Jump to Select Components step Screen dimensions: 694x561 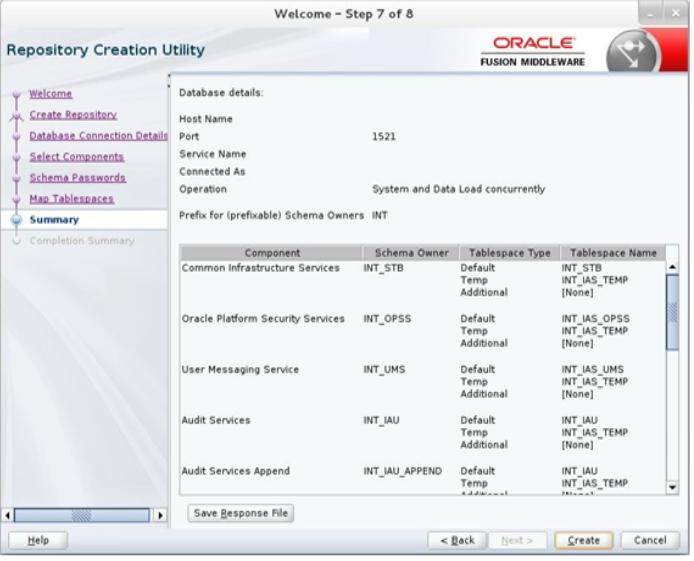(77, 157)
